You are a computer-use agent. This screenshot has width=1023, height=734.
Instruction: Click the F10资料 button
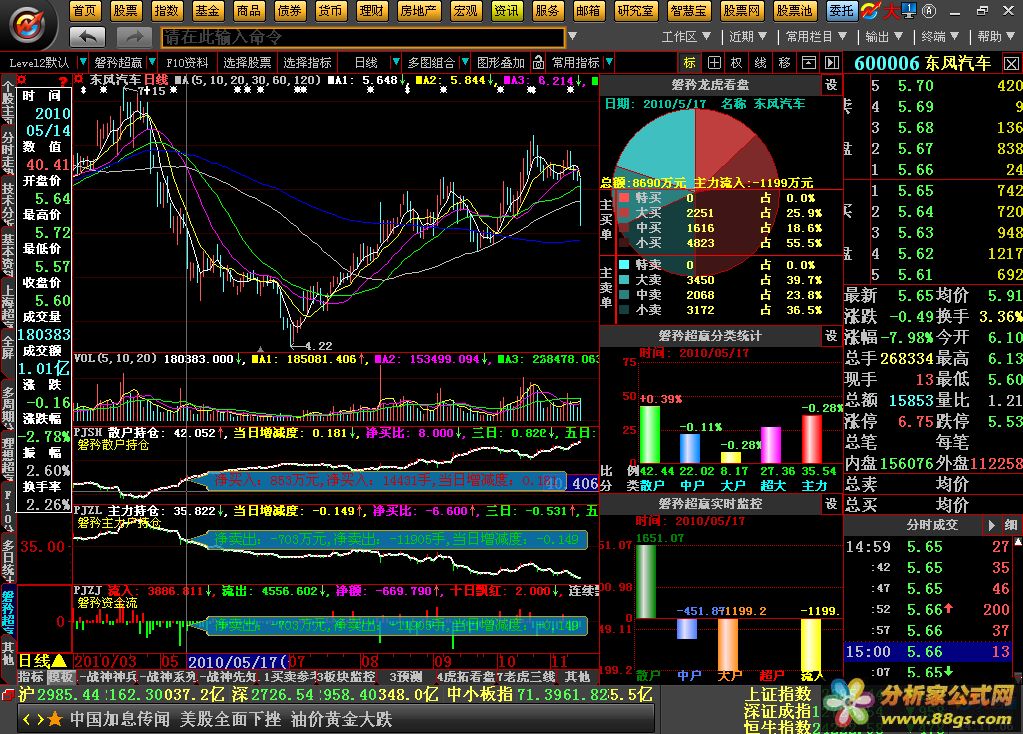coord(187,63)
